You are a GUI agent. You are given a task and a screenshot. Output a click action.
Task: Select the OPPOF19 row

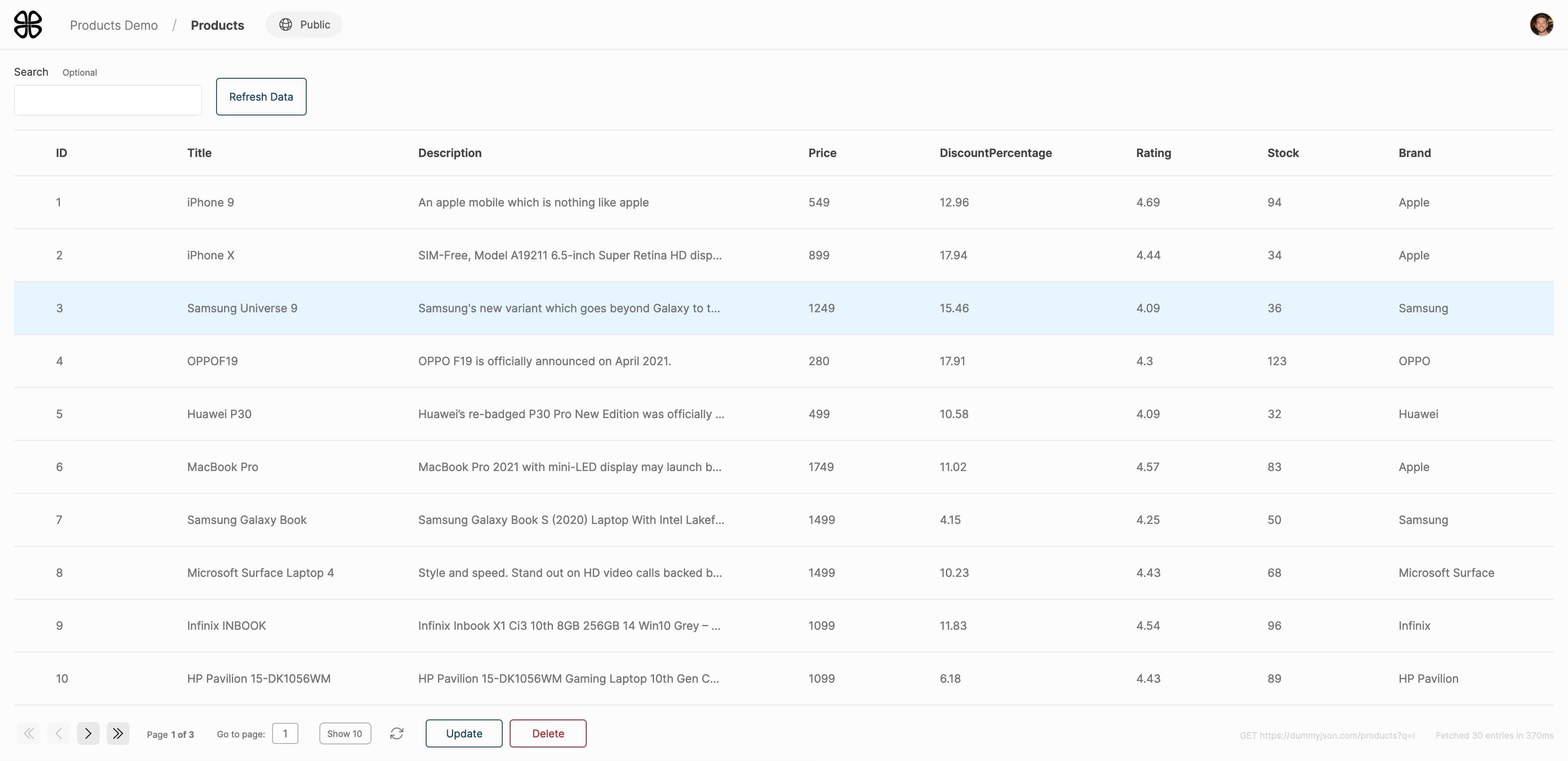(x=784, y=361)
